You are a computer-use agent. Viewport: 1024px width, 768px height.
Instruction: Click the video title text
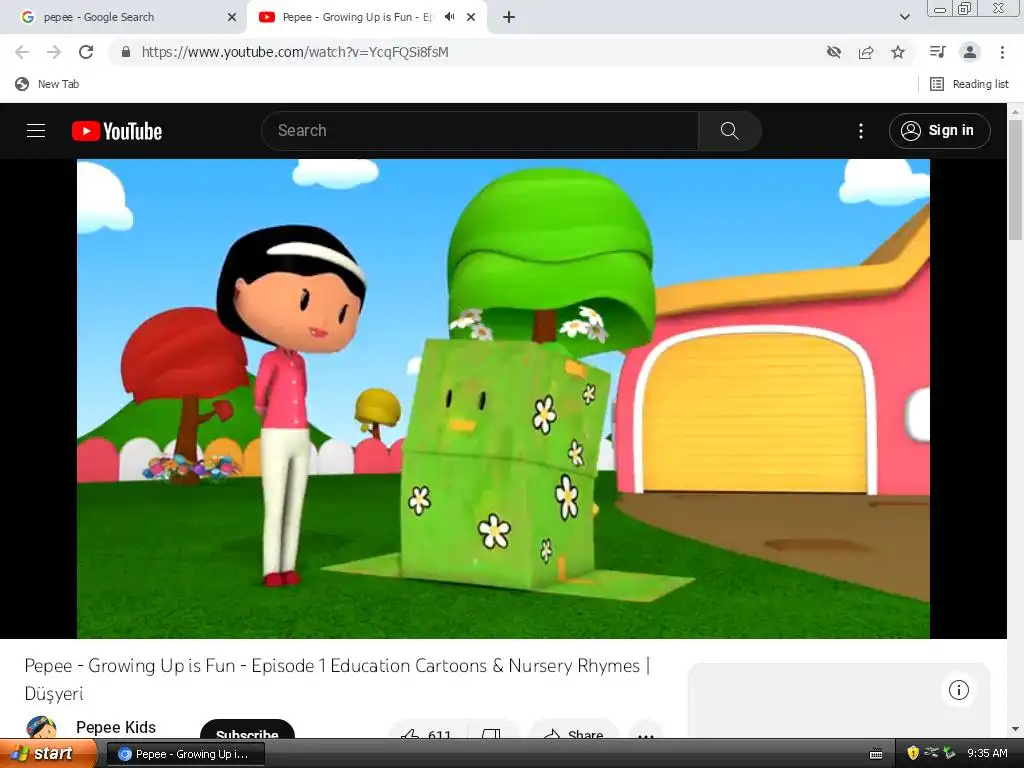pyautogui.click(x=337, y=679)
